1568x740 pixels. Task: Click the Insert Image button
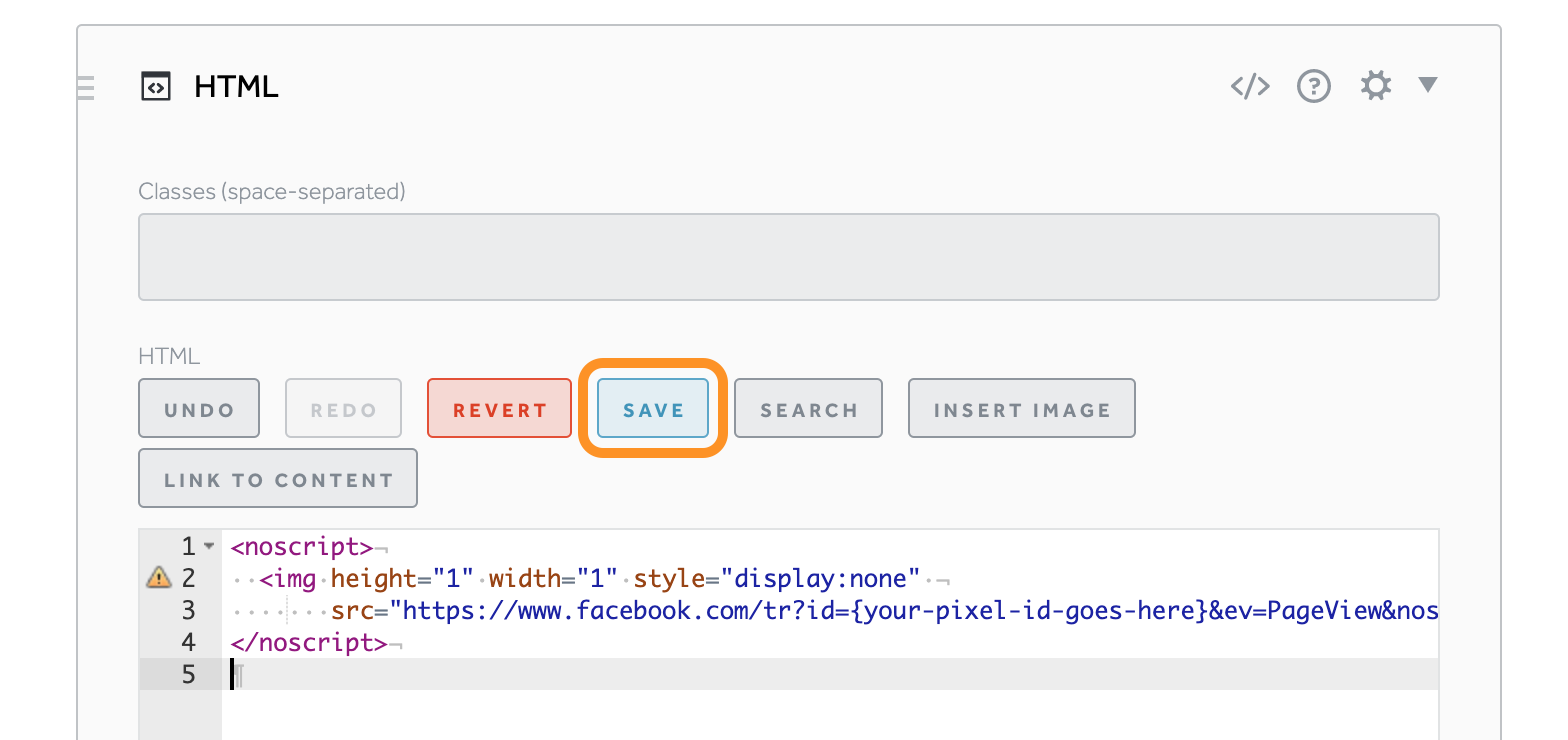pos(1021,408)
